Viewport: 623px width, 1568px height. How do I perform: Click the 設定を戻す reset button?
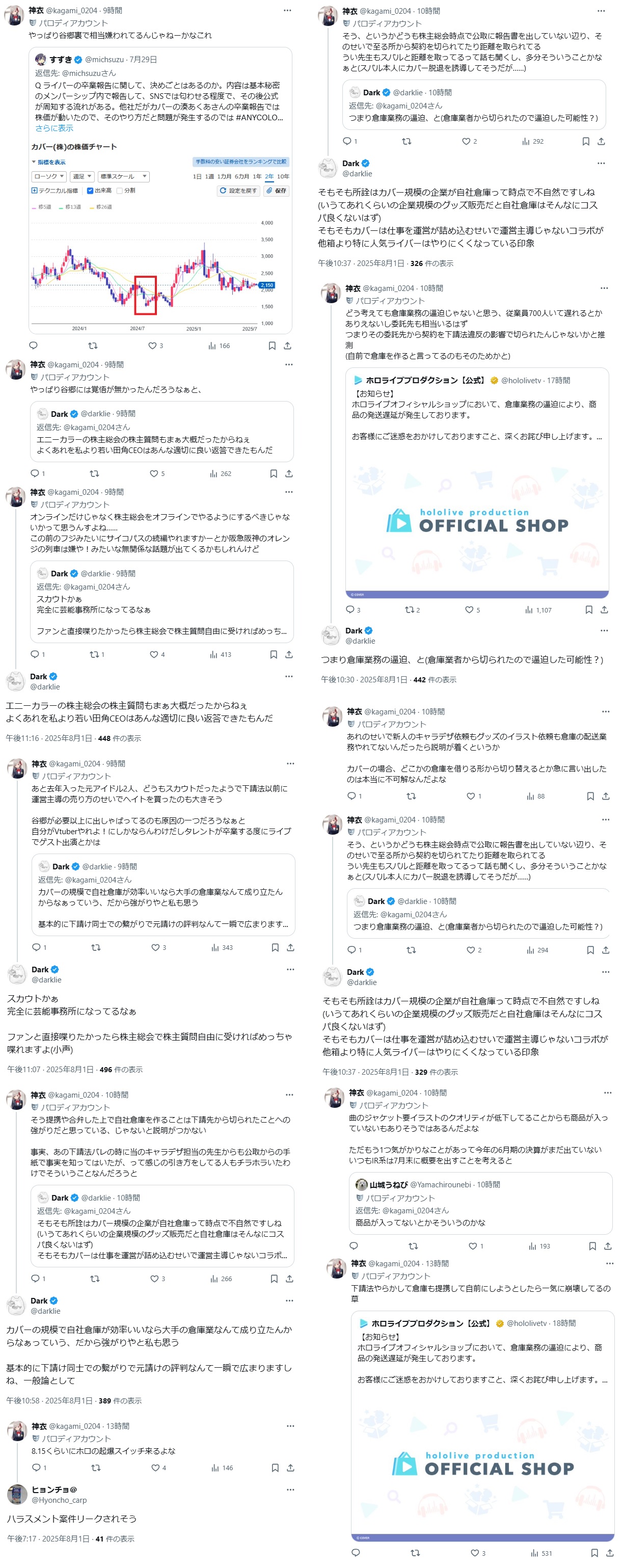[238, 191]
